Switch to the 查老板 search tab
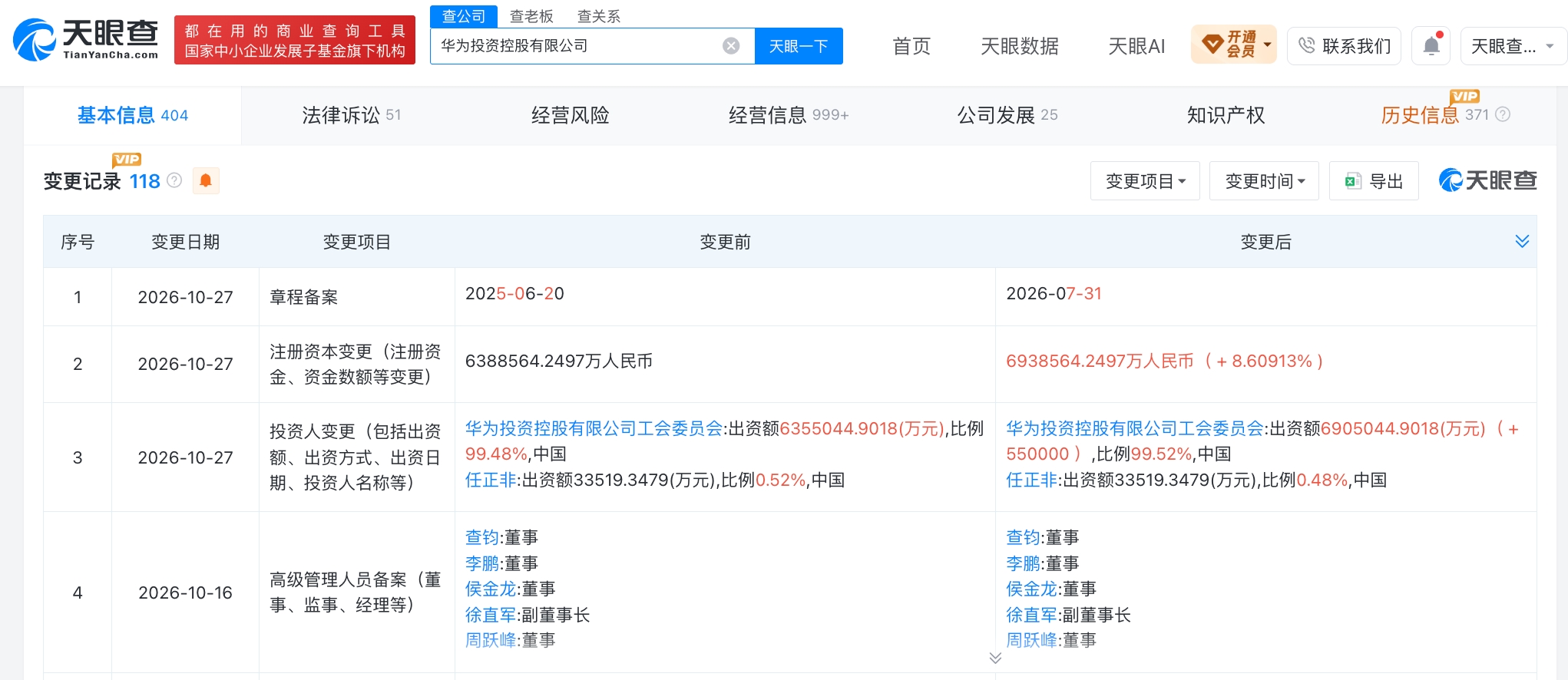The width and height of the screenshot is (1568, 680). click(531, 16)
